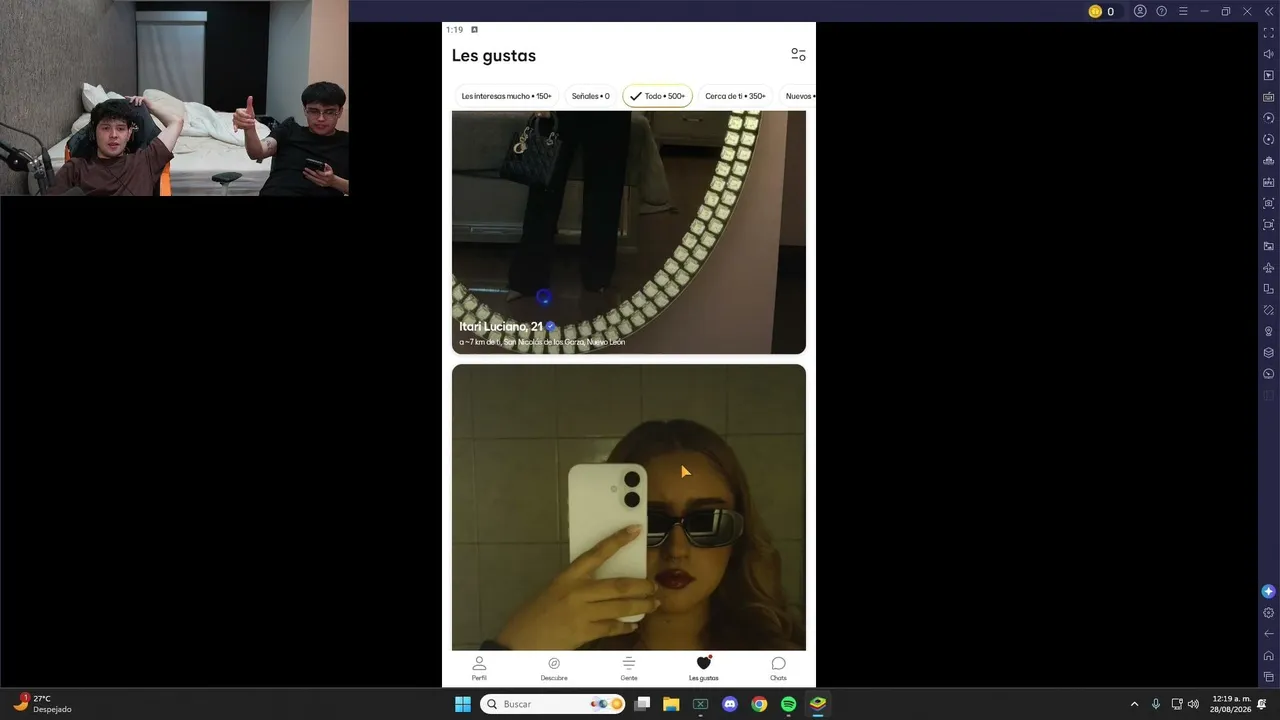The height and width of the screenshot is (720, 1280).
Task: Click the circled play icon in the sidebar
Action: coord(1269,118)
